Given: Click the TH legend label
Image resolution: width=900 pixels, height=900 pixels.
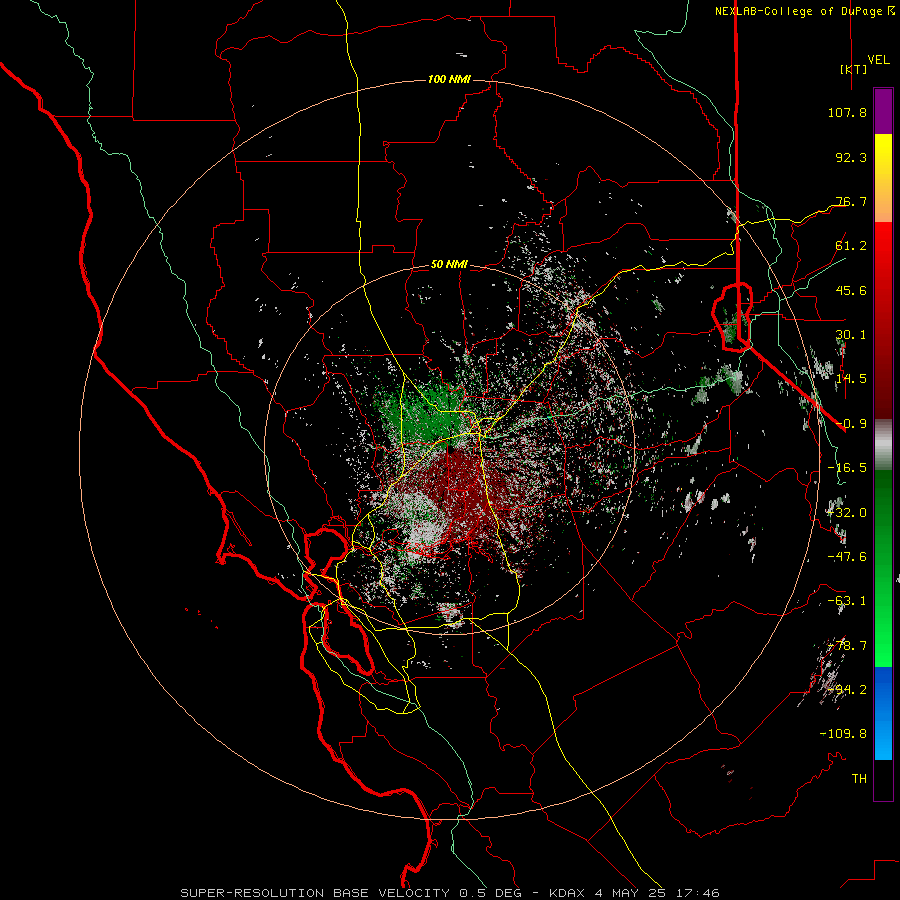Looking at the screenshot, I should coord(859,779).
